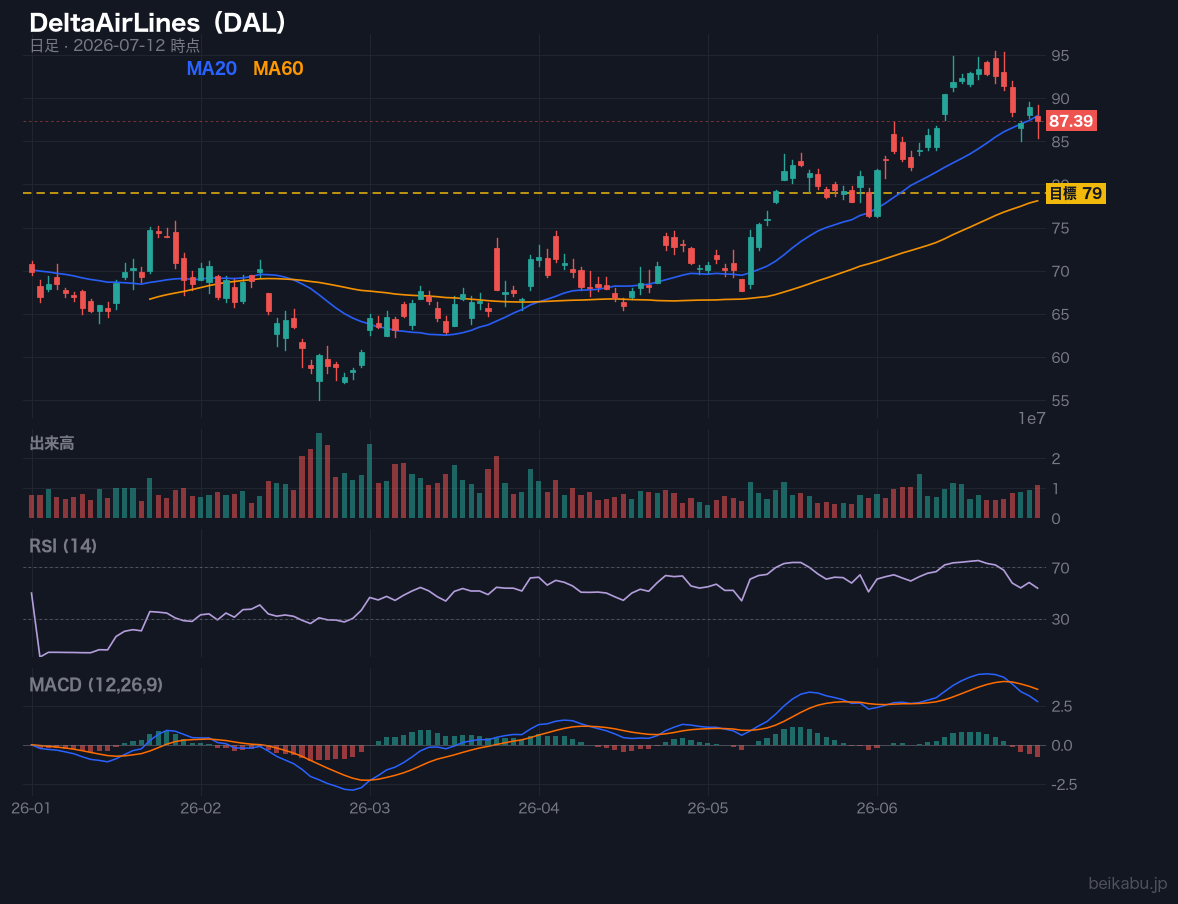Click the target price label 目標 79
The width and height of the screenshot is (1178, 904).
[x=1076, y=193]
